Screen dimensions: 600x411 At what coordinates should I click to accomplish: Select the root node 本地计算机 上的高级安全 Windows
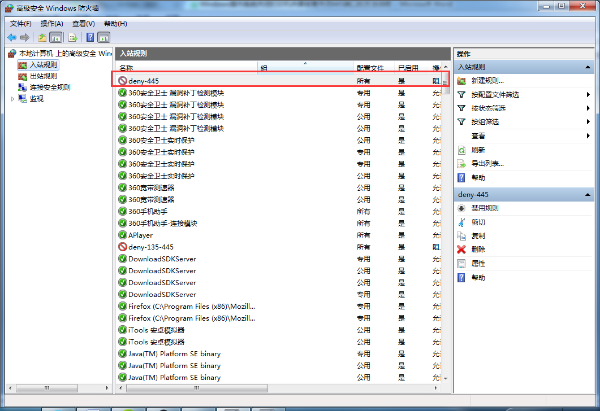65,53
